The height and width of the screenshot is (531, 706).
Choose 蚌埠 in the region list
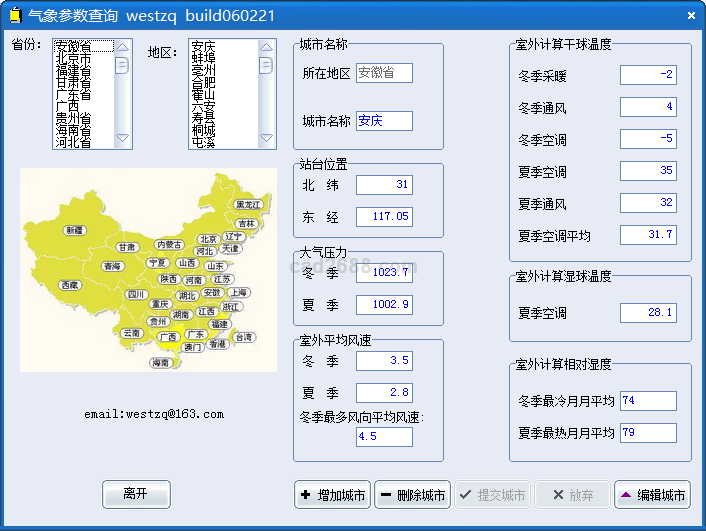[x=204, y=59]
